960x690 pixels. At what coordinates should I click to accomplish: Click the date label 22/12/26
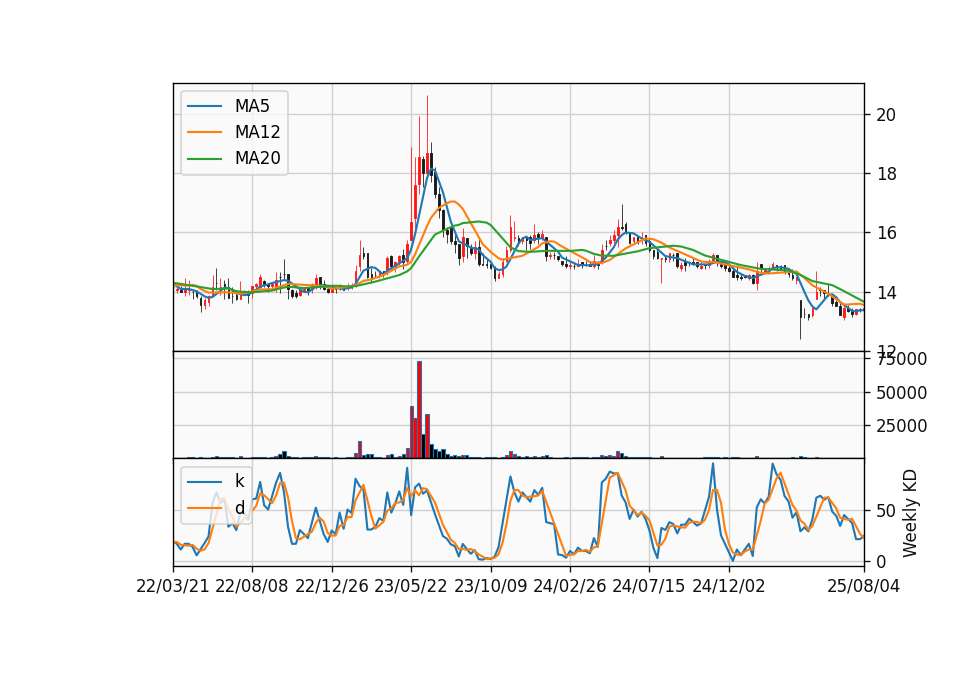pyautogui.click(x=332, y=587)
